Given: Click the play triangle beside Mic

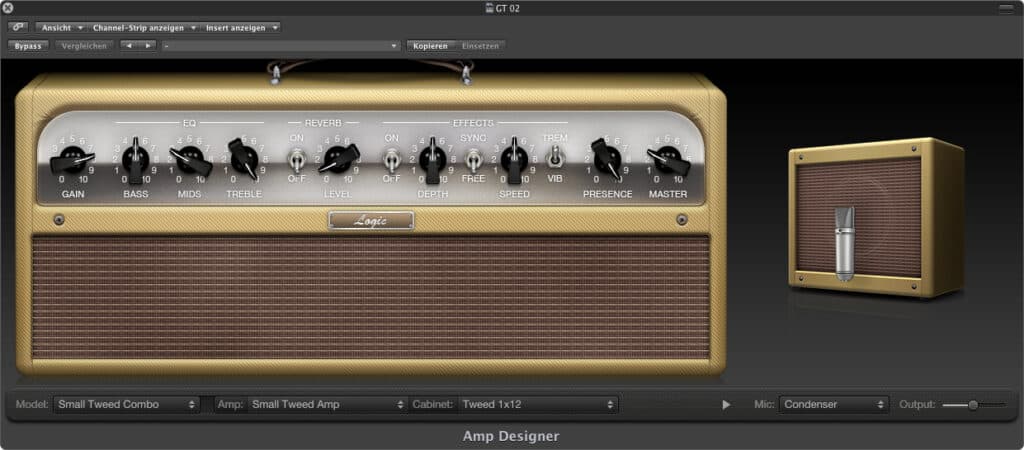Looking at the screenshot, I should point(726,405).
